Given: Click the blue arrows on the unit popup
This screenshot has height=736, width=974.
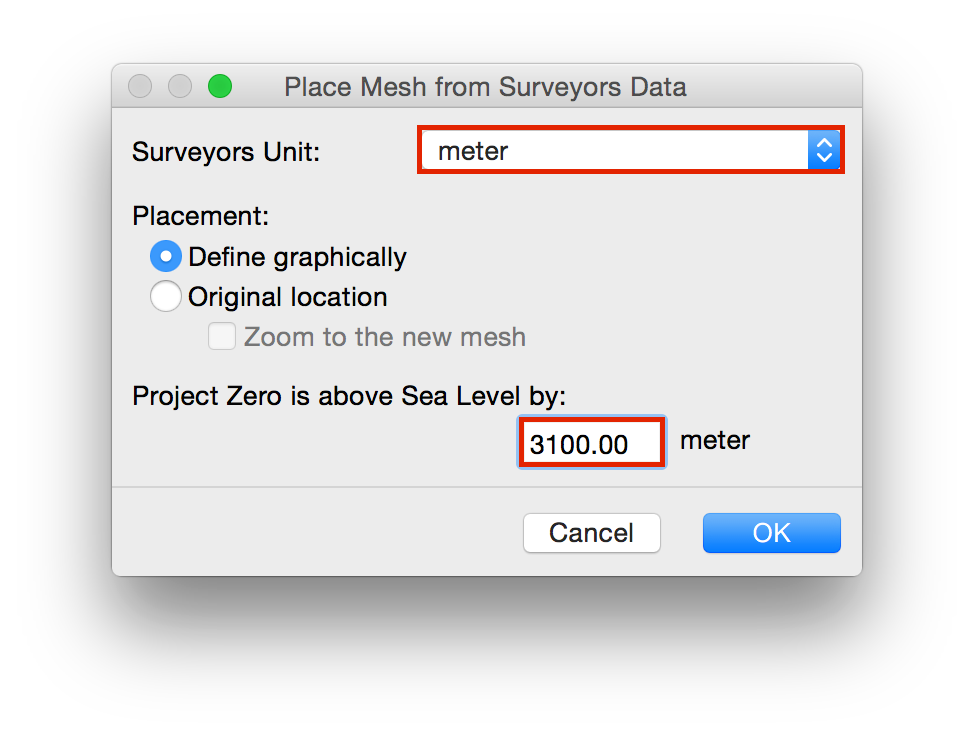Looking at the screenshot, I should pyautogui.click(x=824, y=150).
